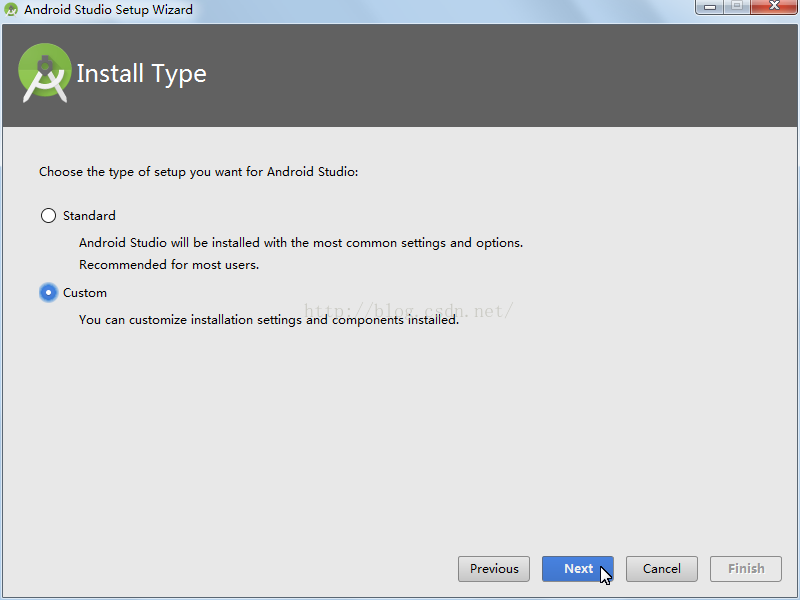Select the Custom radio button

coord(48,293)
